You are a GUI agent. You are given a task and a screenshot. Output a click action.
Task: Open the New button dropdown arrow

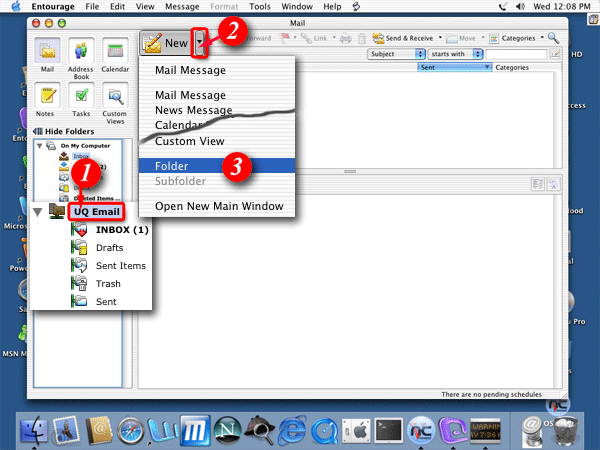click(x=201, y=43)
